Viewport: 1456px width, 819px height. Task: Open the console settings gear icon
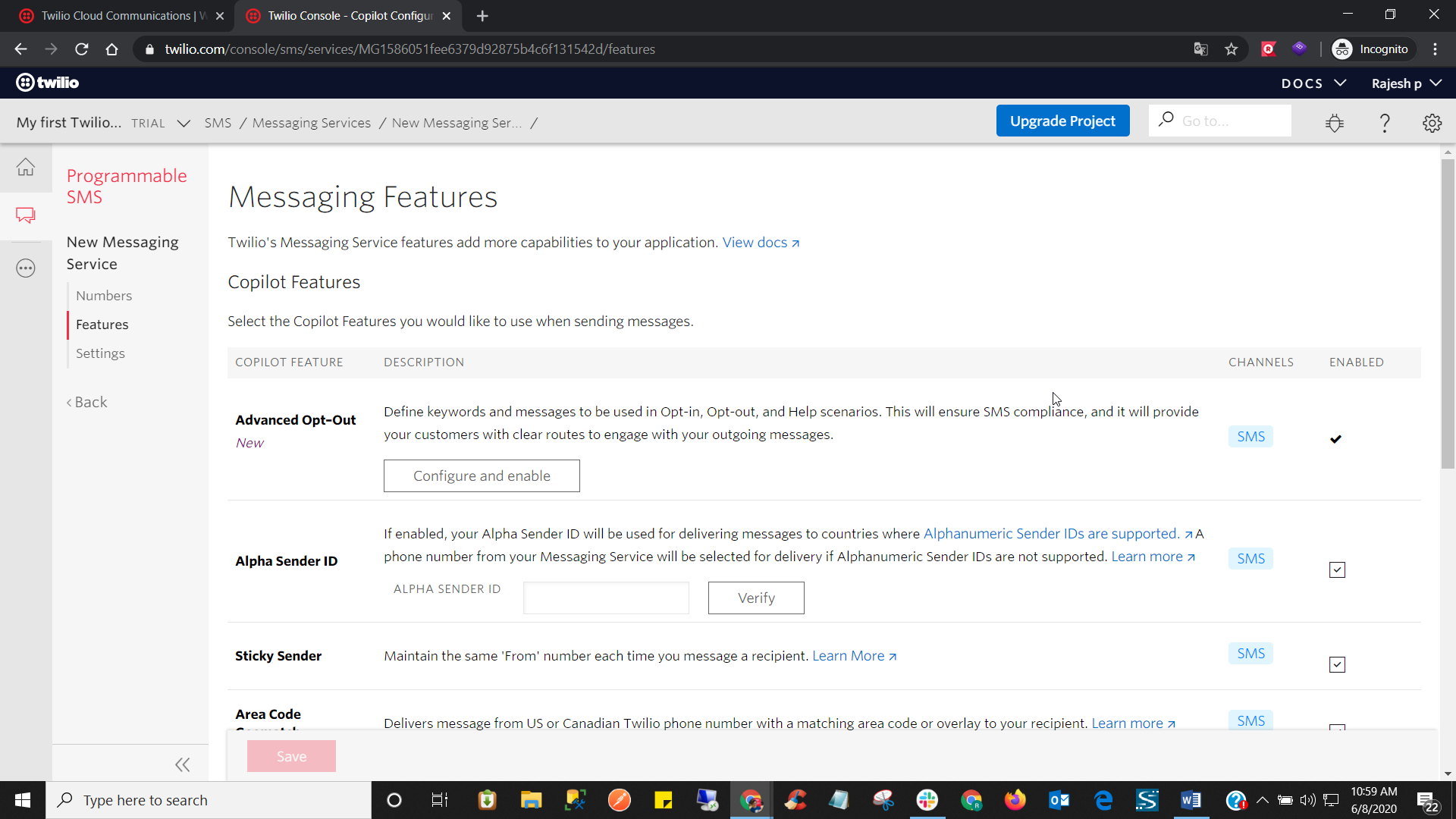click(1432, 123)
